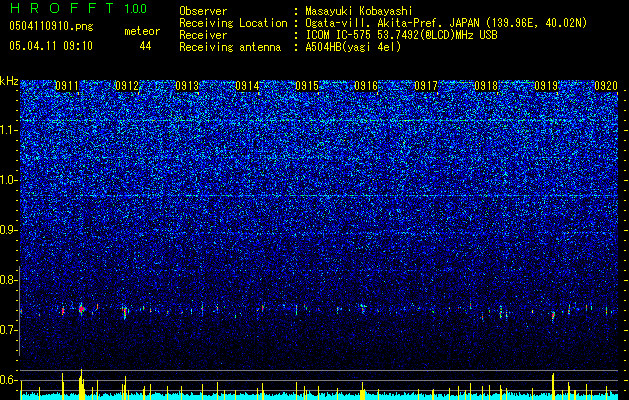Click the 'Receiving Location' field label
This screenshot has width=629, height=400.
click(x=233, y=23)
